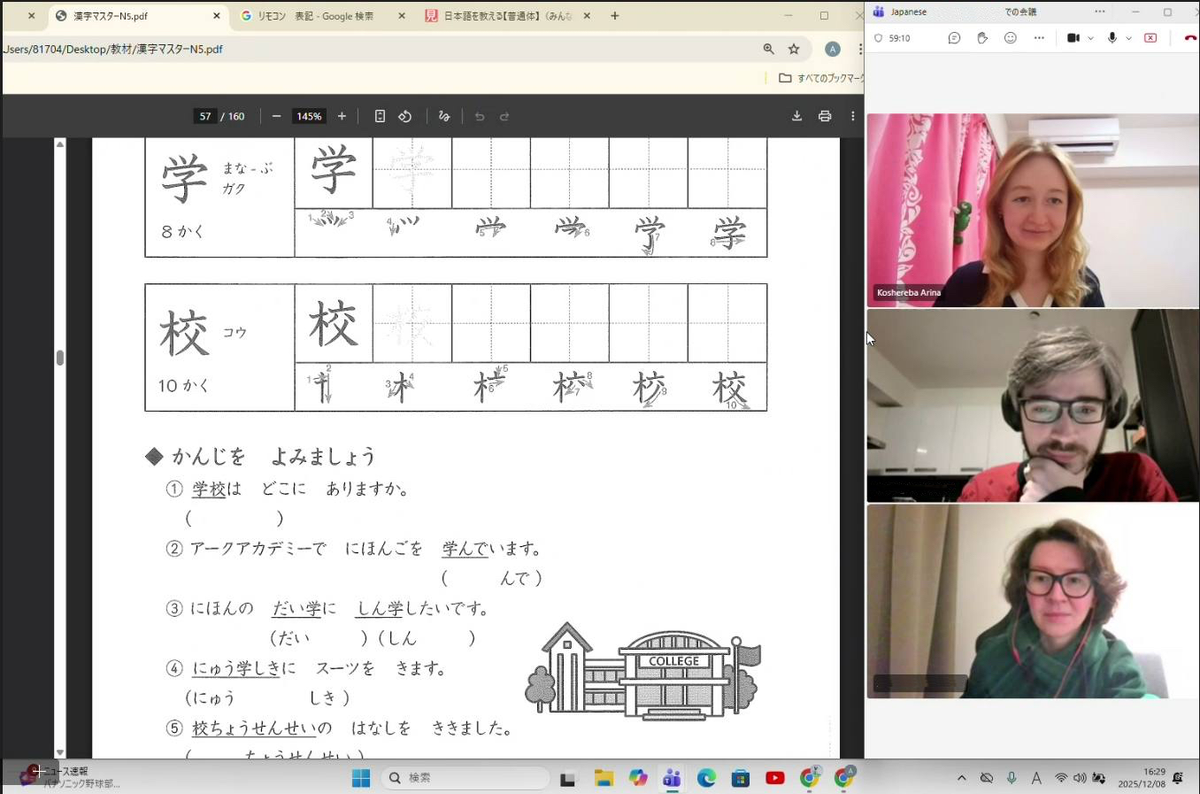Image resolution: width=1200 pixels, height=794 pixels.
Task: Click the fit to page icon
Action: tap(380, 116)
